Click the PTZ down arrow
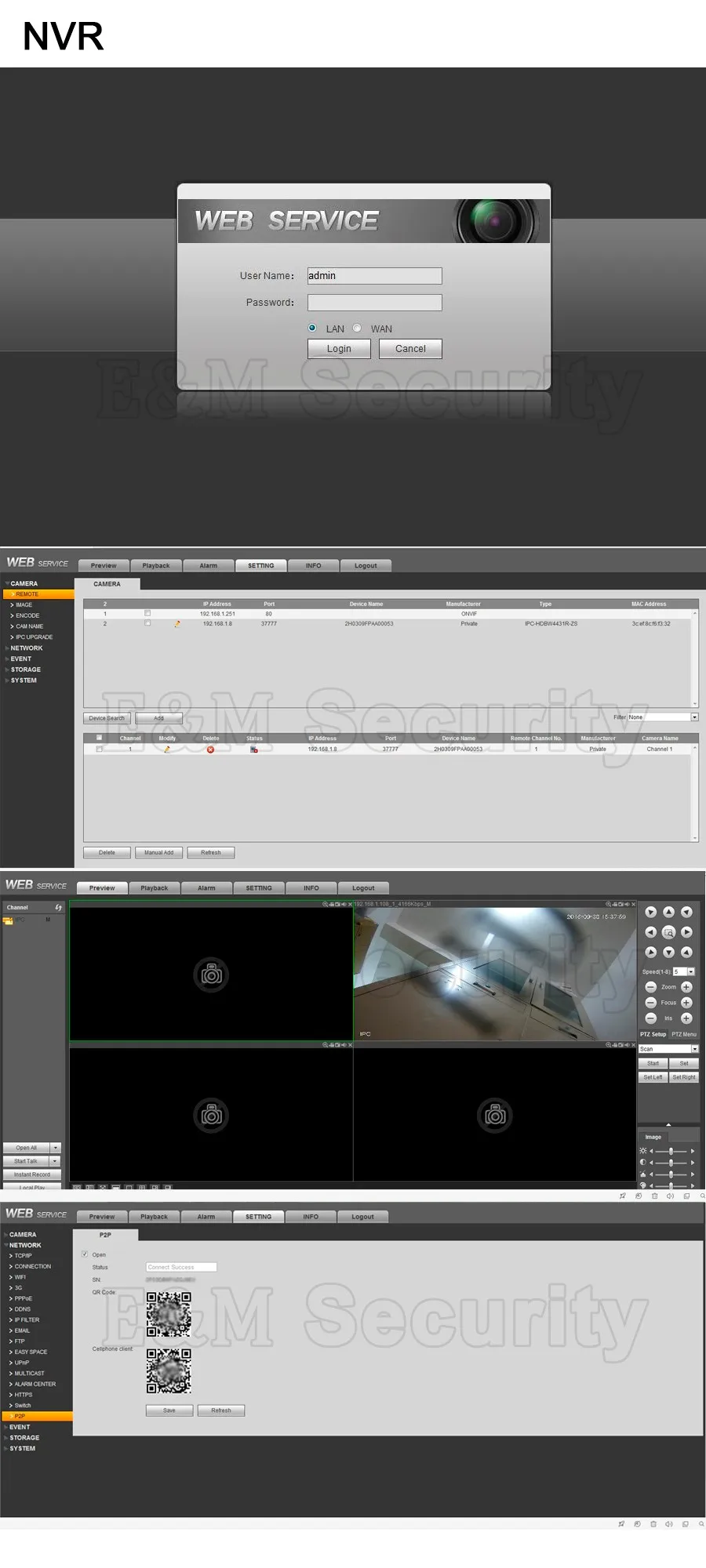 (x=668, y=952)
